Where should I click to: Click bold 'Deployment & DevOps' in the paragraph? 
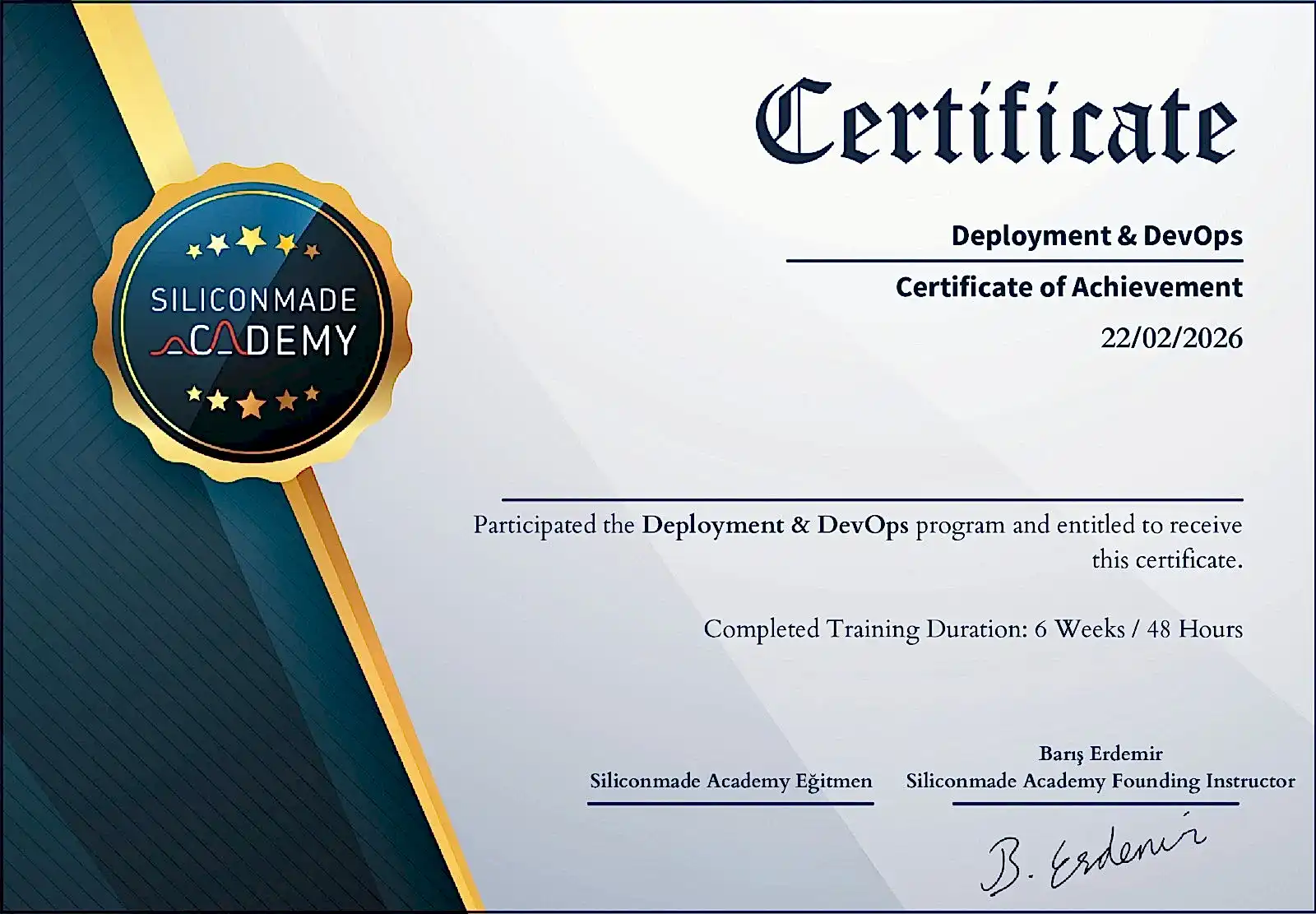coord(775,525)
